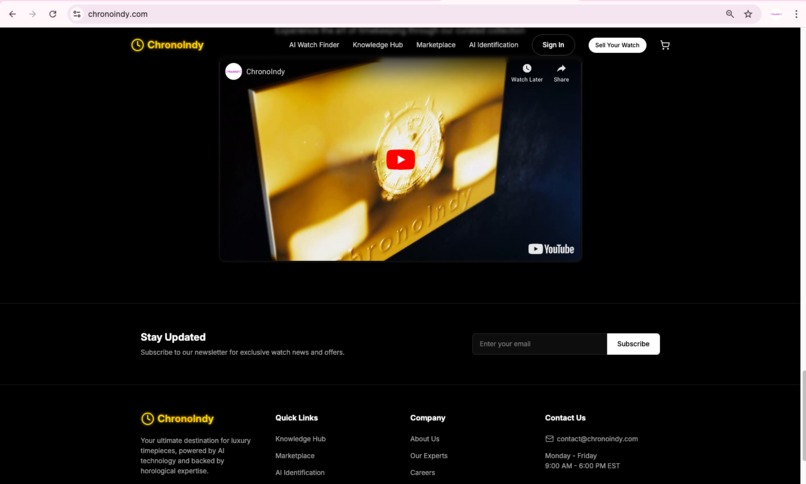Click the YouTube logo on the video
The width and height of the screenshot is (806, 484).
(551, 249)
